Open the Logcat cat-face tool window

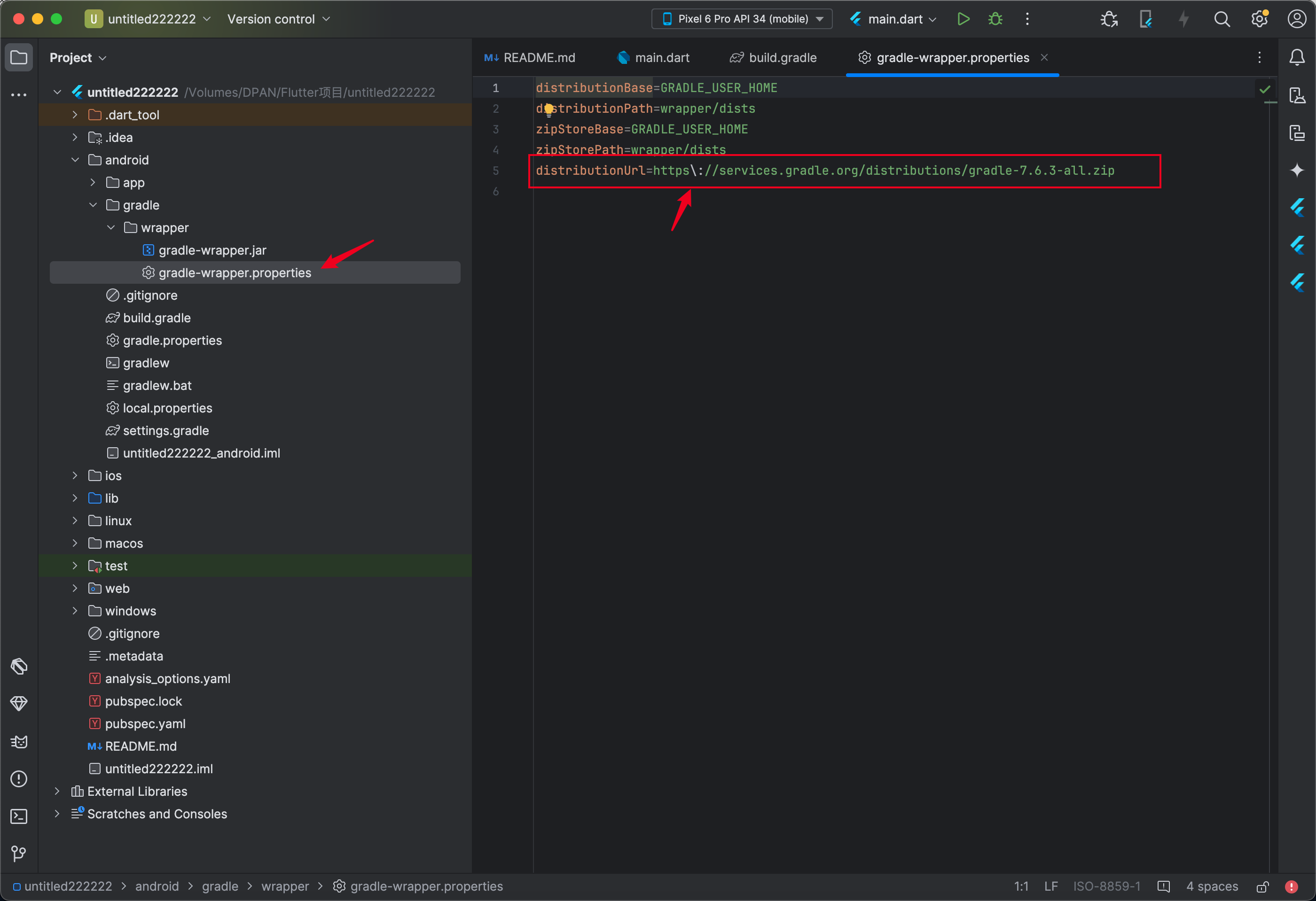[x=19, y=741]
